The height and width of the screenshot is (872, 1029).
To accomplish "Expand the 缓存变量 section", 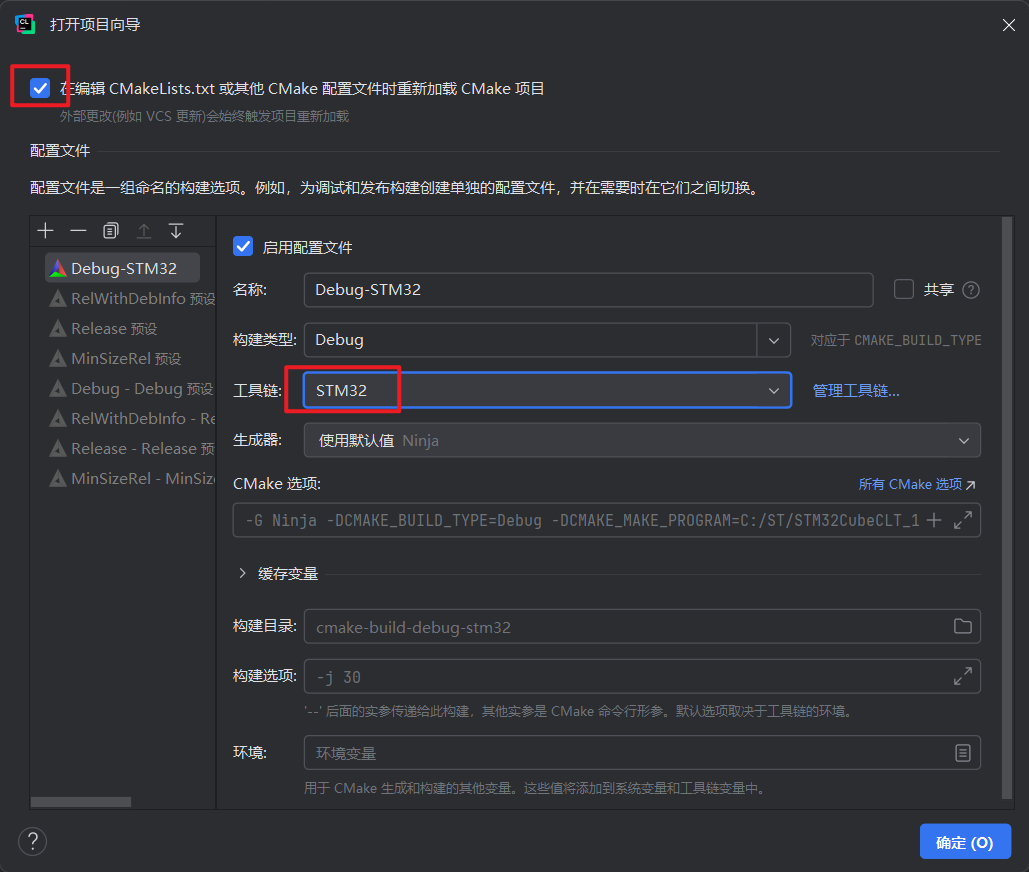I will click(x=242, y=573).
